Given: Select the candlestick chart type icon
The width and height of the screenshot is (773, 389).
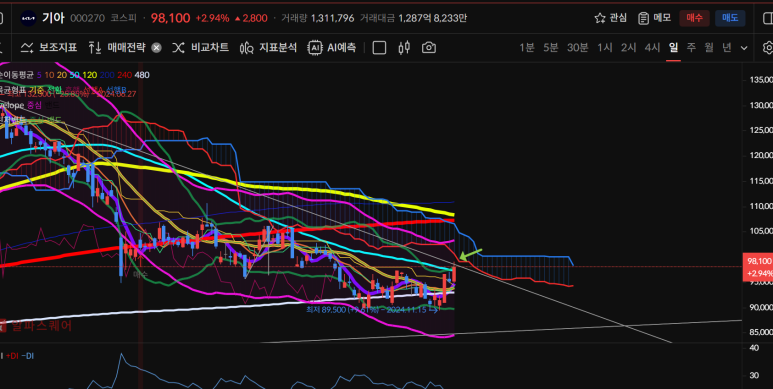Looking at the screenshot, I should [x=404, y=48].
